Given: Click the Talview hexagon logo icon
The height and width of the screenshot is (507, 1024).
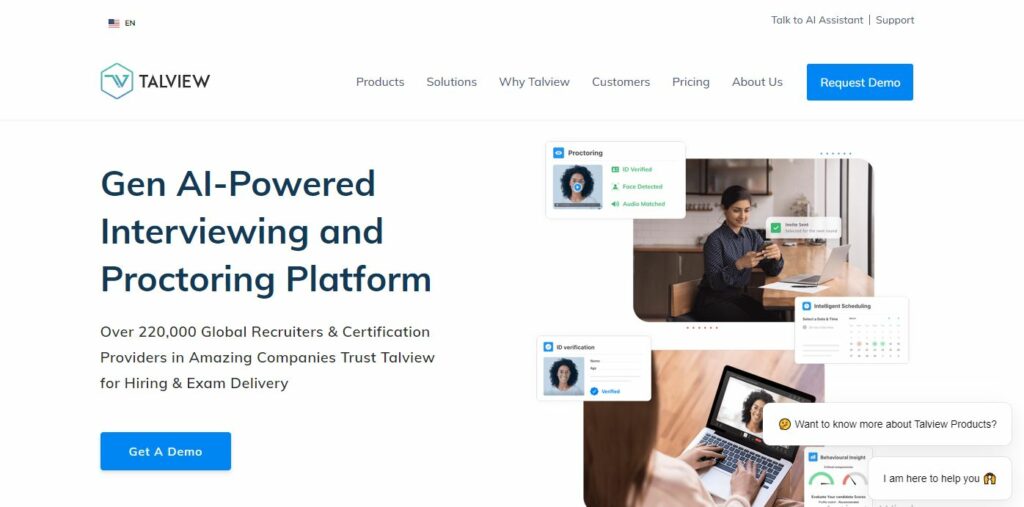Looking at the screenshot, I should (x=117, y=81).
